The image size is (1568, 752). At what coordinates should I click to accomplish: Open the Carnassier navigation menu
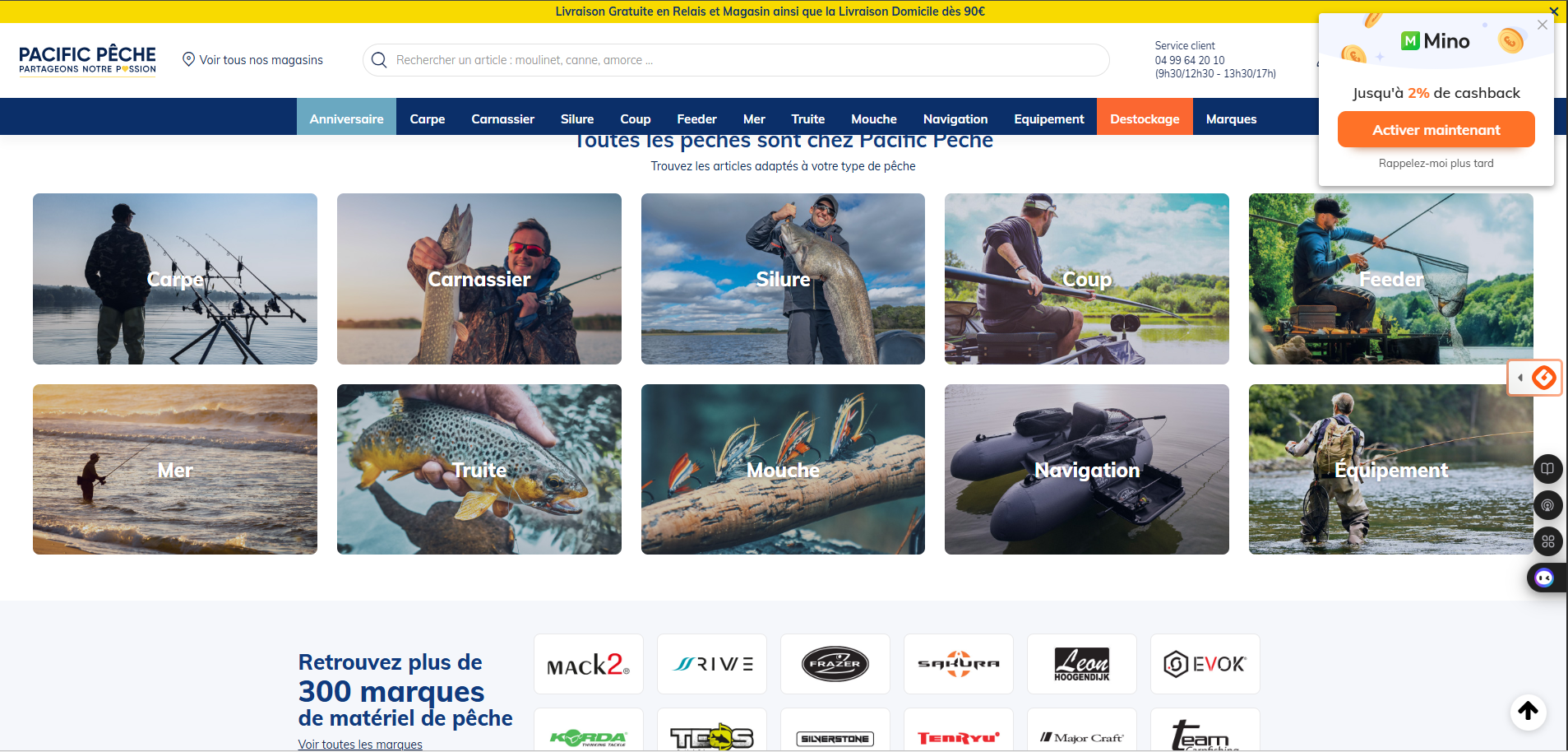click(x=502, y=118)
